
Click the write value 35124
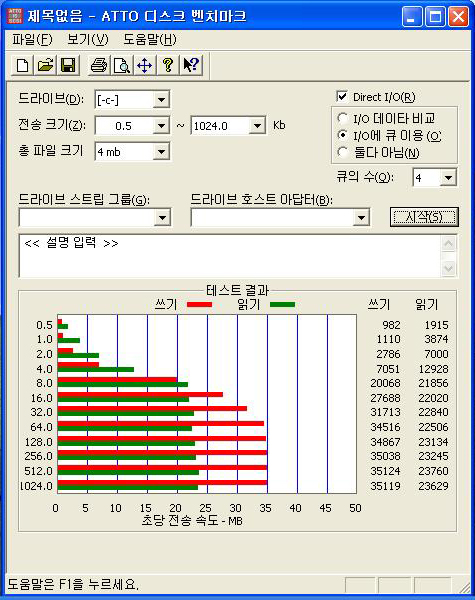[x=385, y=471]
